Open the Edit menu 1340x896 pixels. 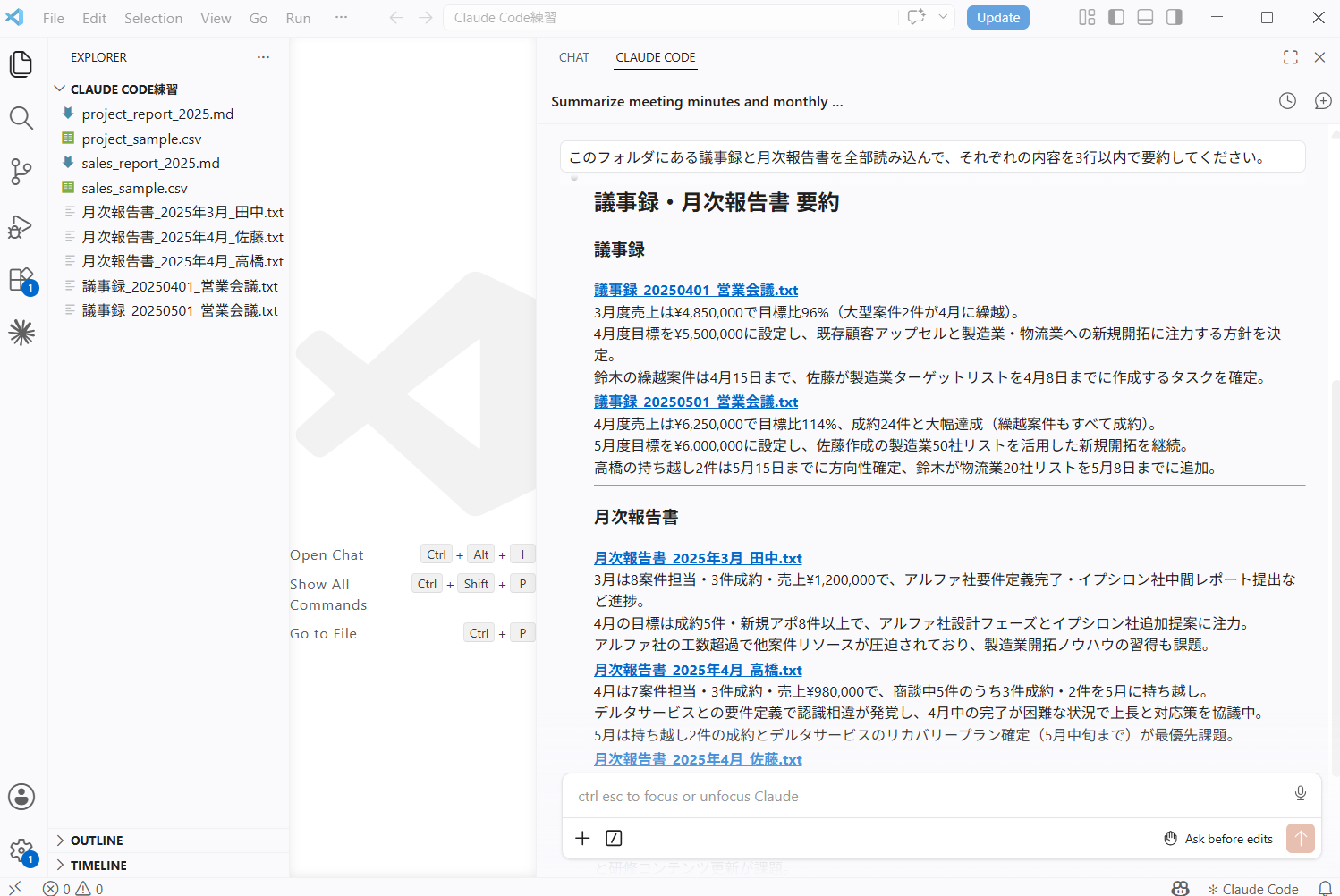click(x=94, y=18)
